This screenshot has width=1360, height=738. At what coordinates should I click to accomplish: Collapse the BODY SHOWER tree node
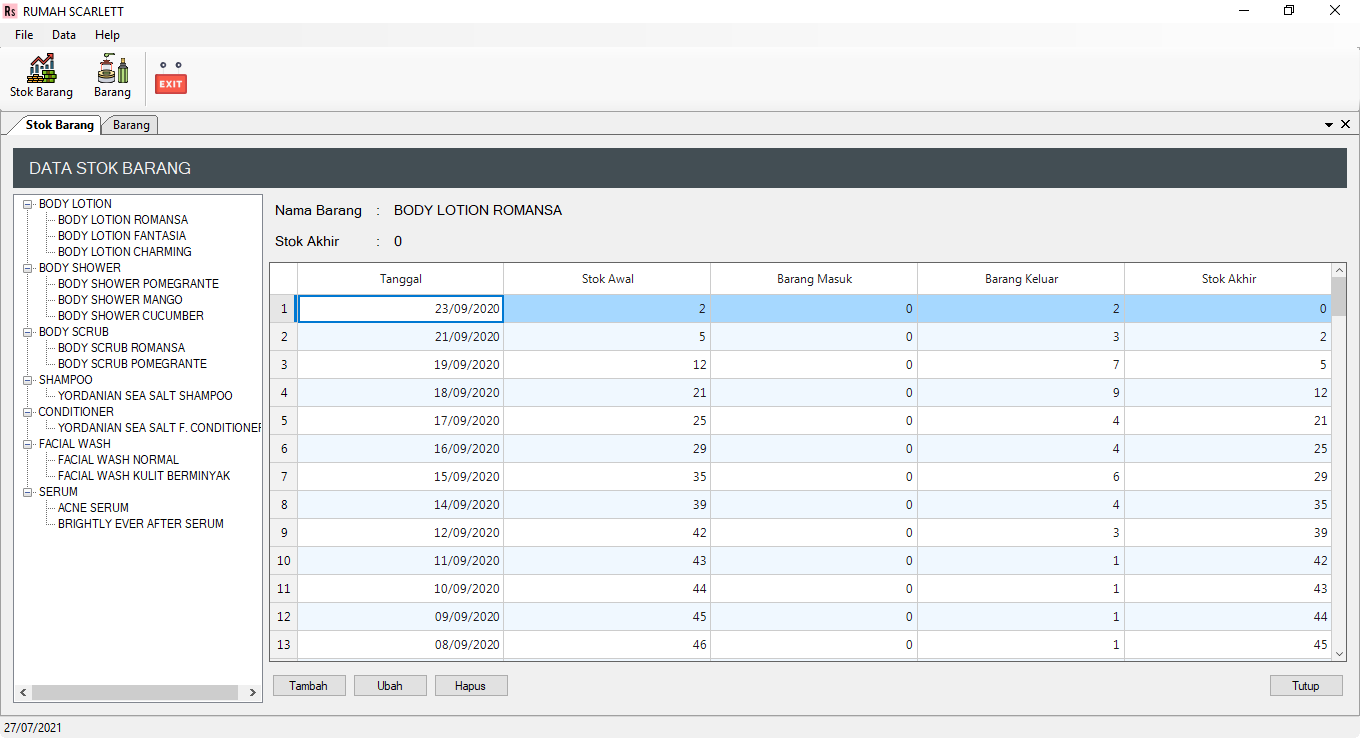point(28,268)
